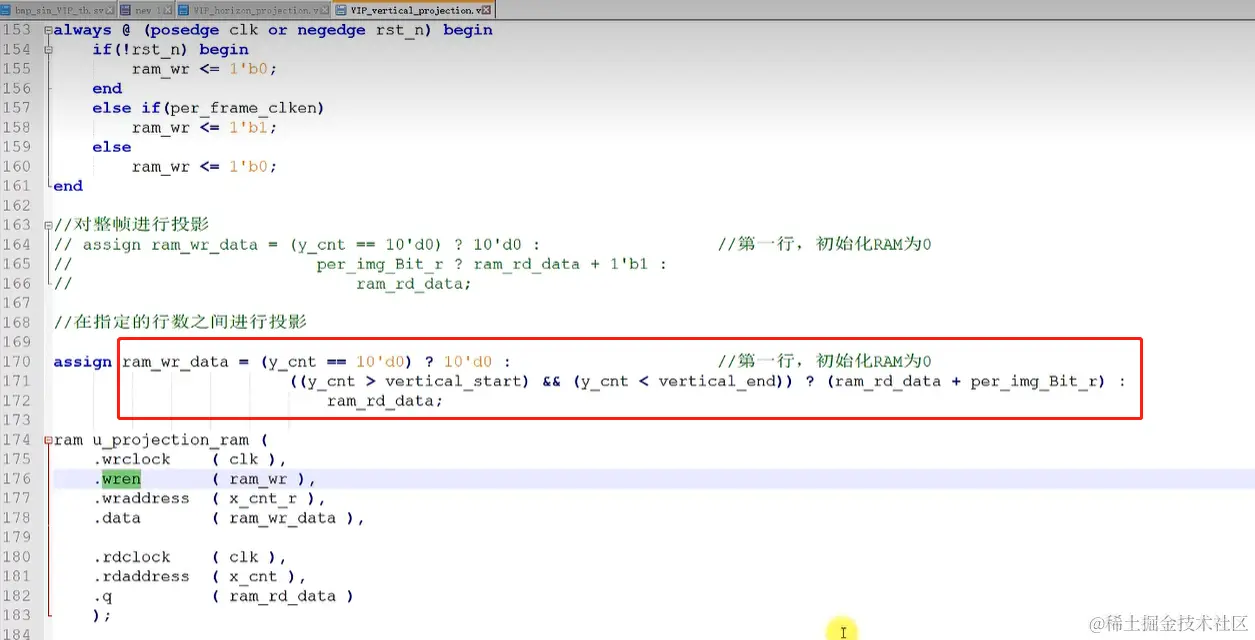This screenshot has width=1255, height=640.
Task: Collapse the comment block at line 163
Action: [x=48, y=225]
